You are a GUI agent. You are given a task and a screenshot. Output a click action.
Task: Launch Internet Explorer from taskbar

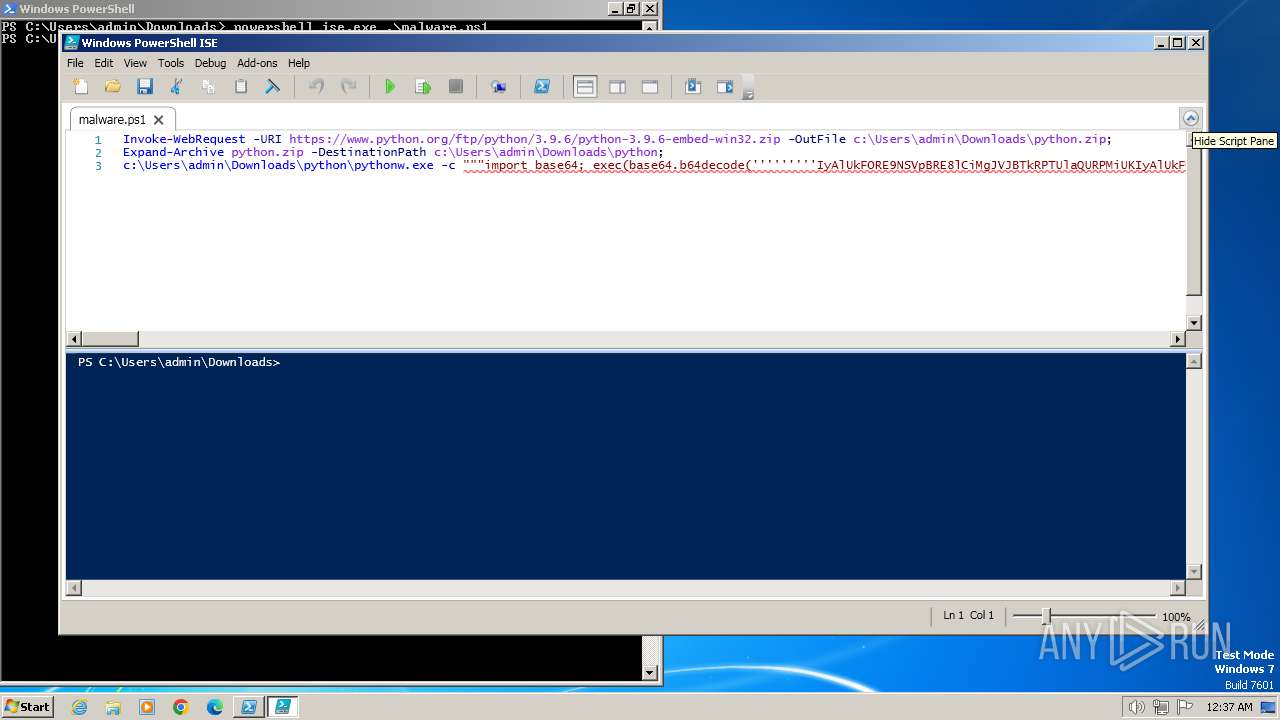tap(79, 707)
